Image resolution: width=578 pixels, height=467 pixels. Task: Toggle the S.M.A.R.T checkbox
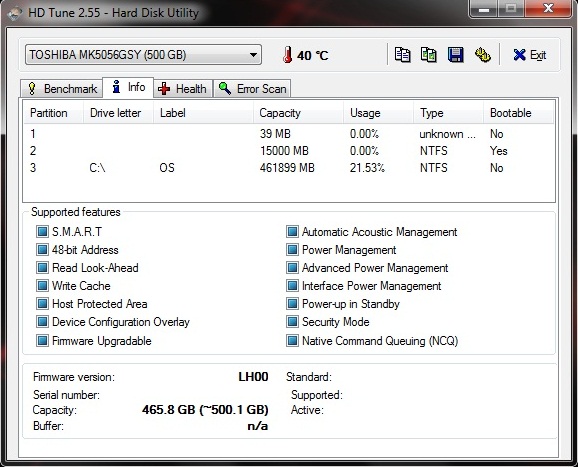coord(42,232)
